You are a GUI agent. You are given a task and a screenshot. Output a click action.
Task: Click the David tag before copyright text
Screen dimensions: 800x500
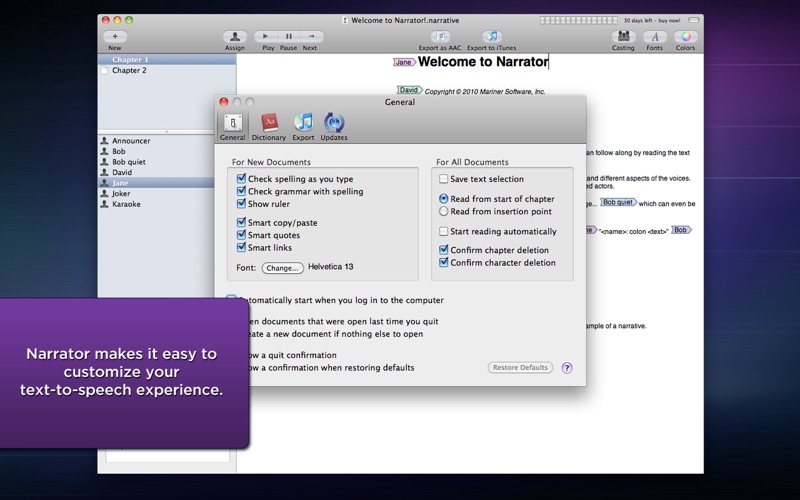pyautogui.click(x=410, y=90)
